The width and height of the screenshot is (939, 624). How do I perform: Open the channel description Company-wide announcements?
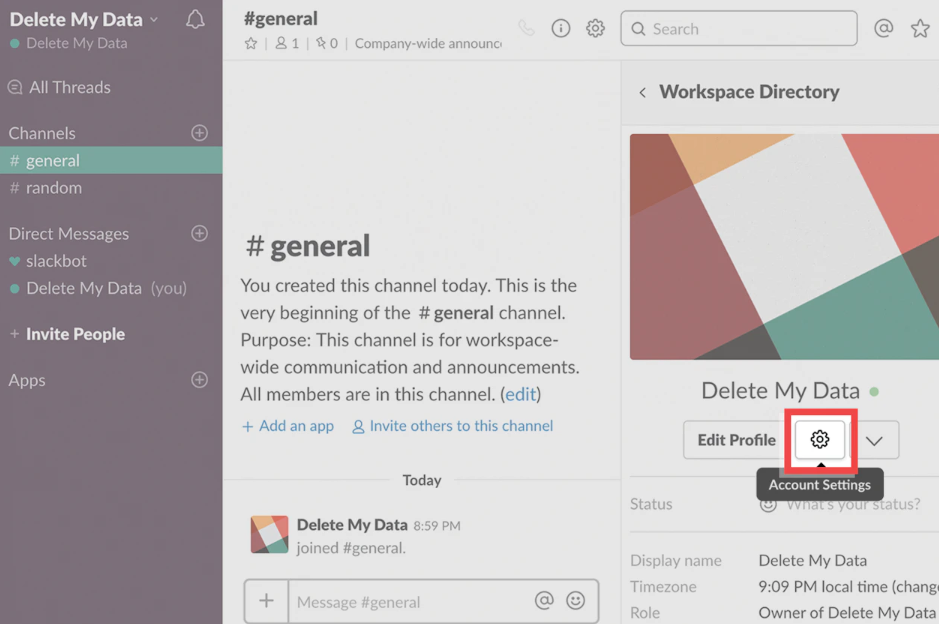[428, 43]
